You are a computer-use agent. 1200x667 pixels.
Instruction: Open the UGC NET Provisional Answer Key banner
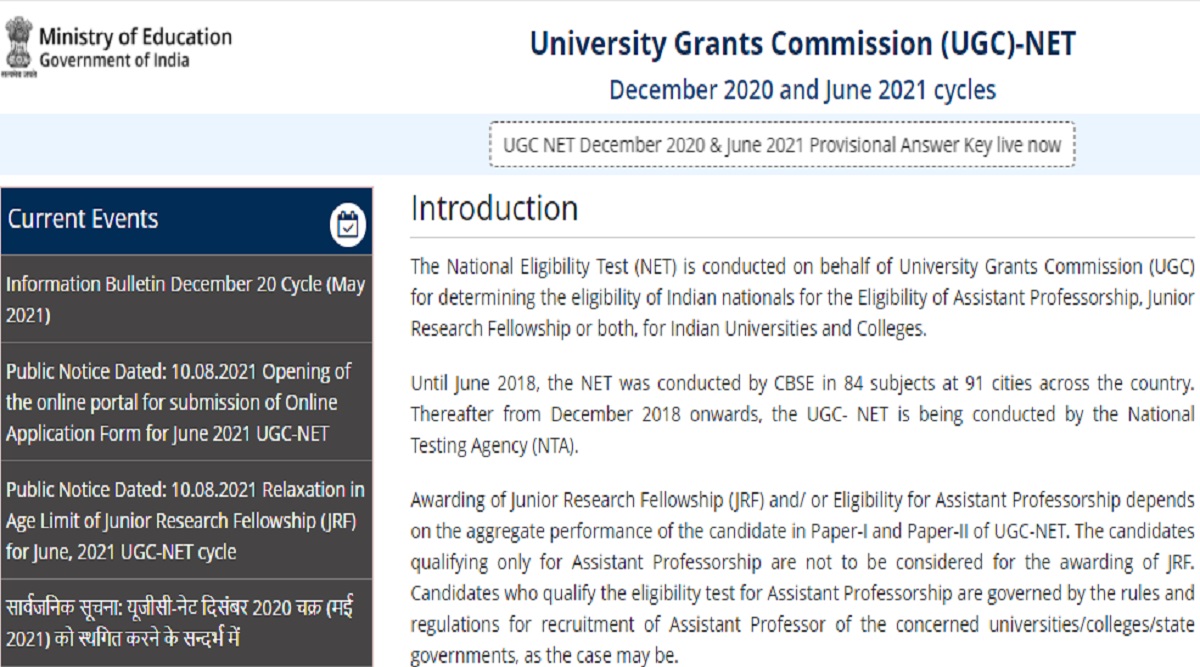pos(780,144)
